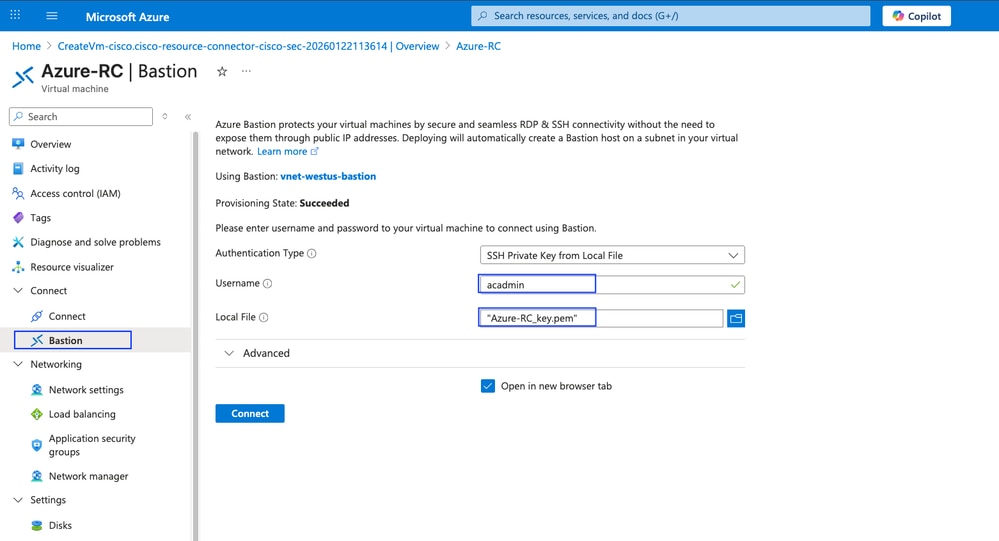The height and width of the screenshot is (541, 999).
Task: Follow the Learn more link
Action: (287, 152)
